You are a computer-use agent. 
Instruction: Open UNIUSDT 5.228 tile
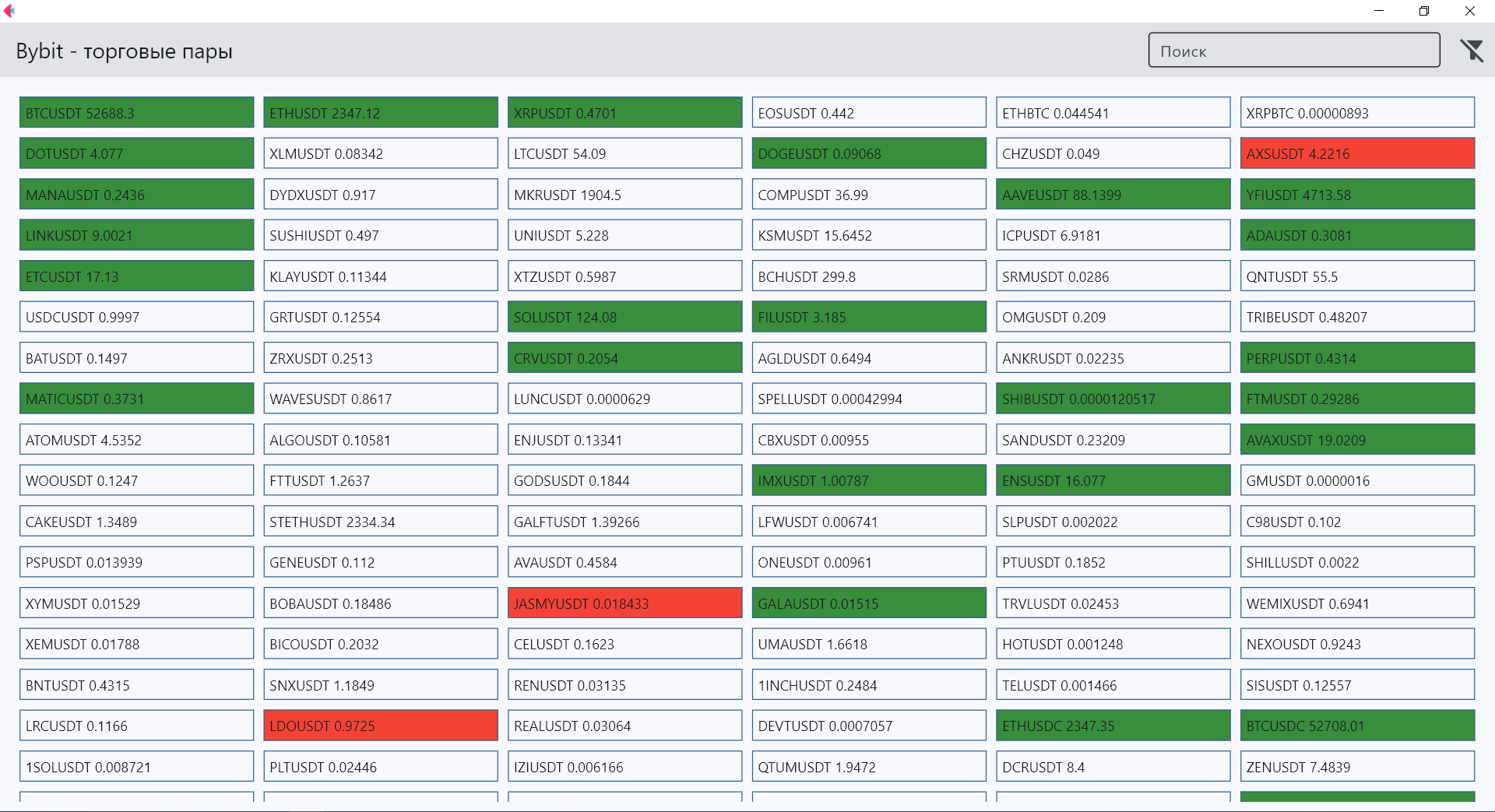tap(624, 235)
